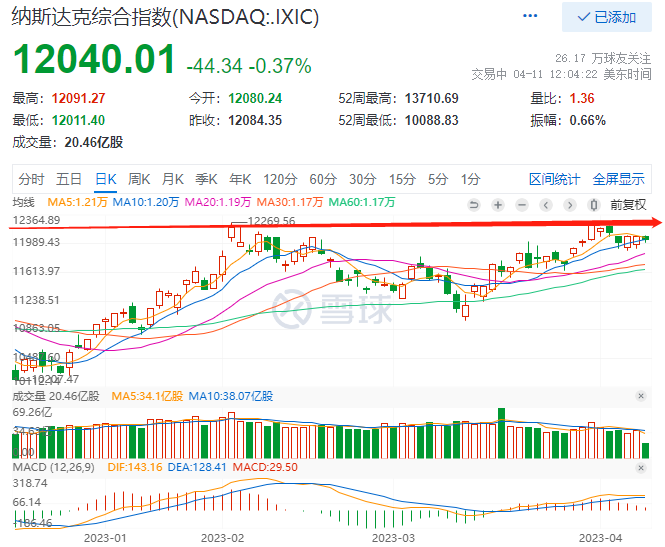665x547 pixels.
Task: Select the 月K chart tab
Action: 173,179
